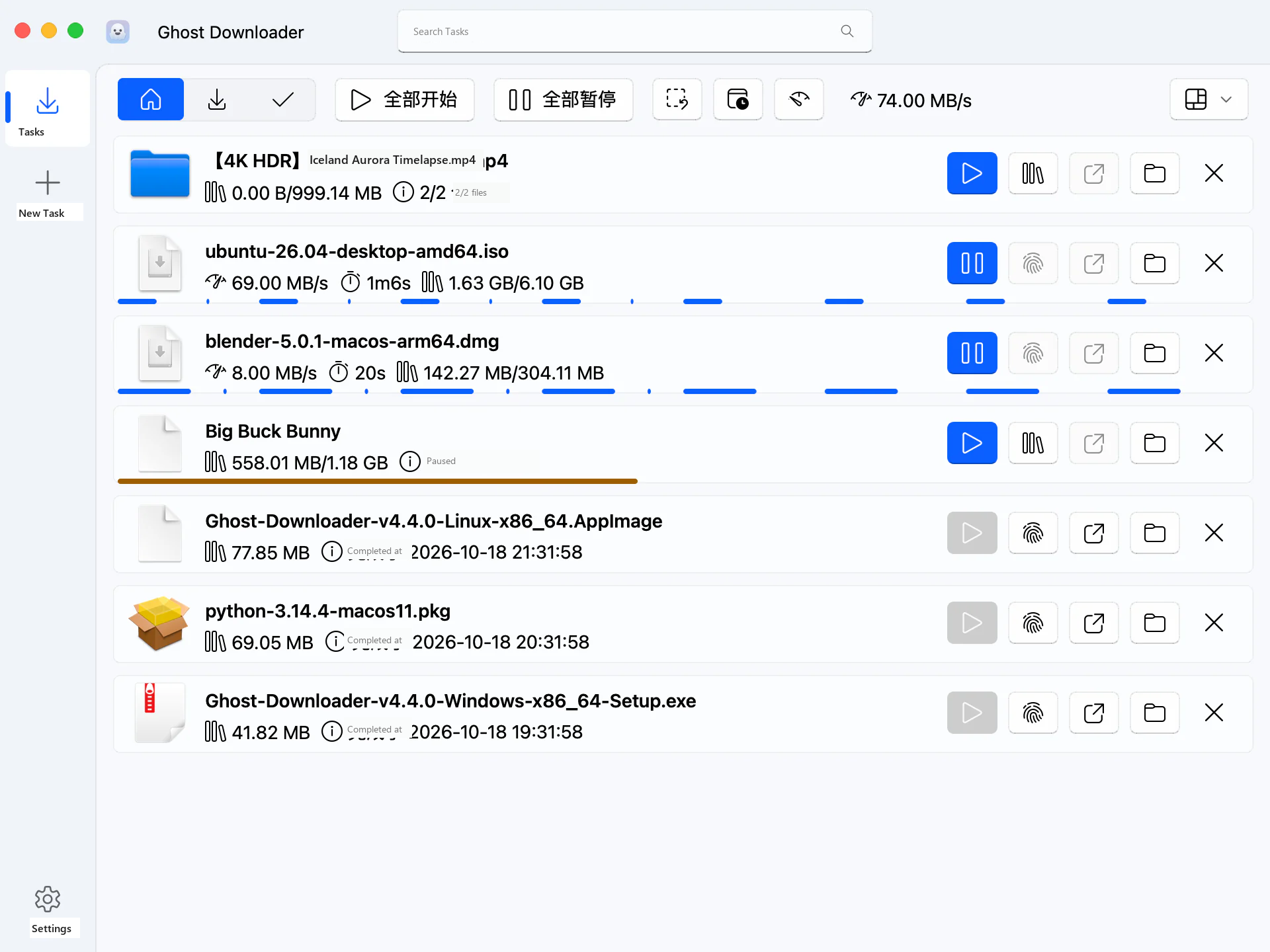Verify hash of Windows Setup.exe
Viewport: 1270px width, 952px height.
coord(1033,713)
